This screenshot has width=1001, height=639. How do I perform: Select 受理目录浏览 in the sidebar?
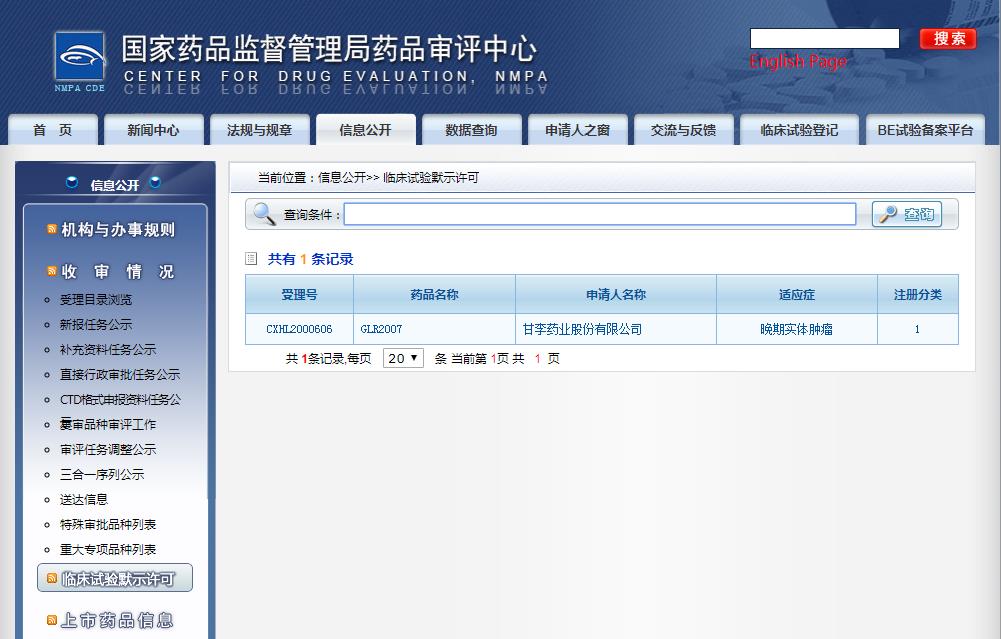(96, 299)
